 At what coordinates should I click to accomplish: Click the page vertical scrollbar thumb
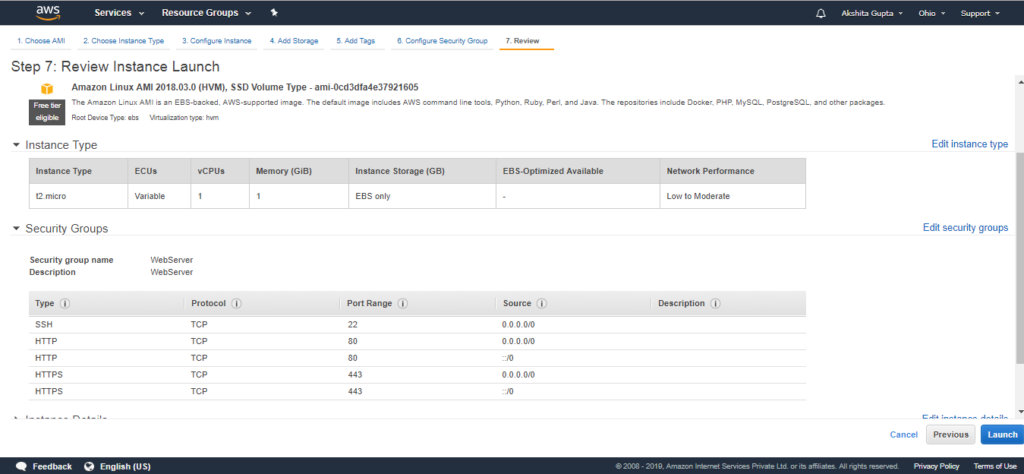pos(1019,257)
